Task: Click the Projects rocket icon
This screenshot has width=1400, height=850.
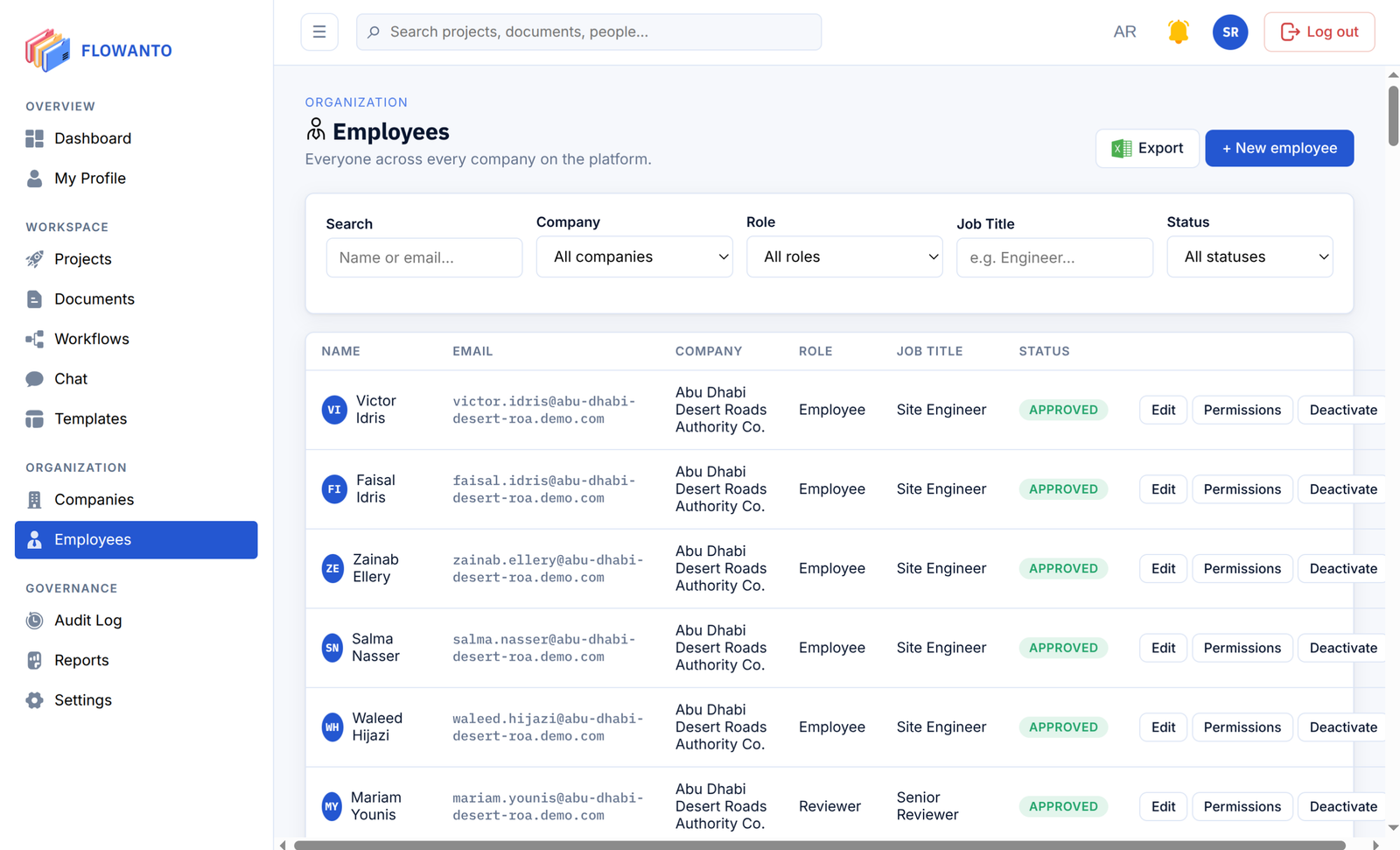Action: pyautogui.click(x=34, y=259)
